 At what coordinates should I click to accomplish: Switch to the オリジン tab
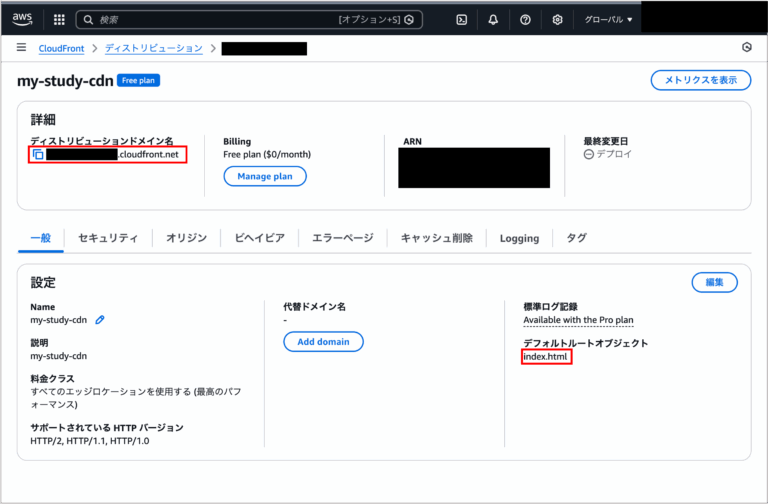(186, 238)
